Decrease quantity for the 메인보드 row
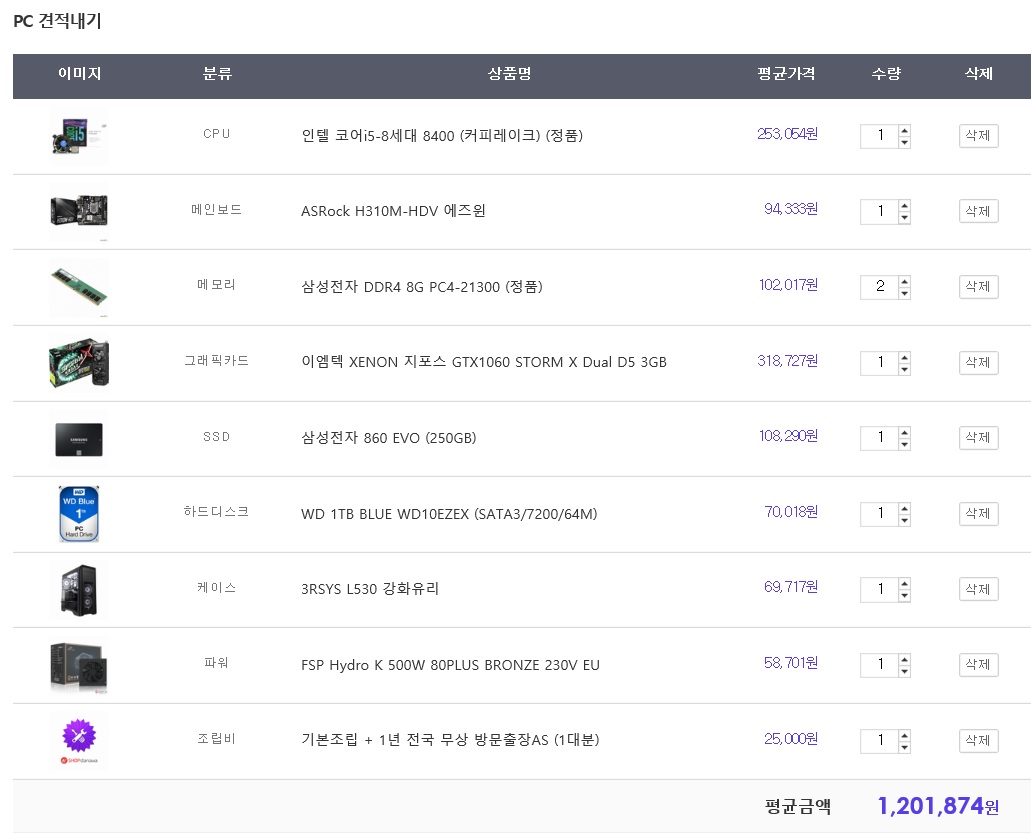Viewport: 1031px width, 833px height. (905, 218)
